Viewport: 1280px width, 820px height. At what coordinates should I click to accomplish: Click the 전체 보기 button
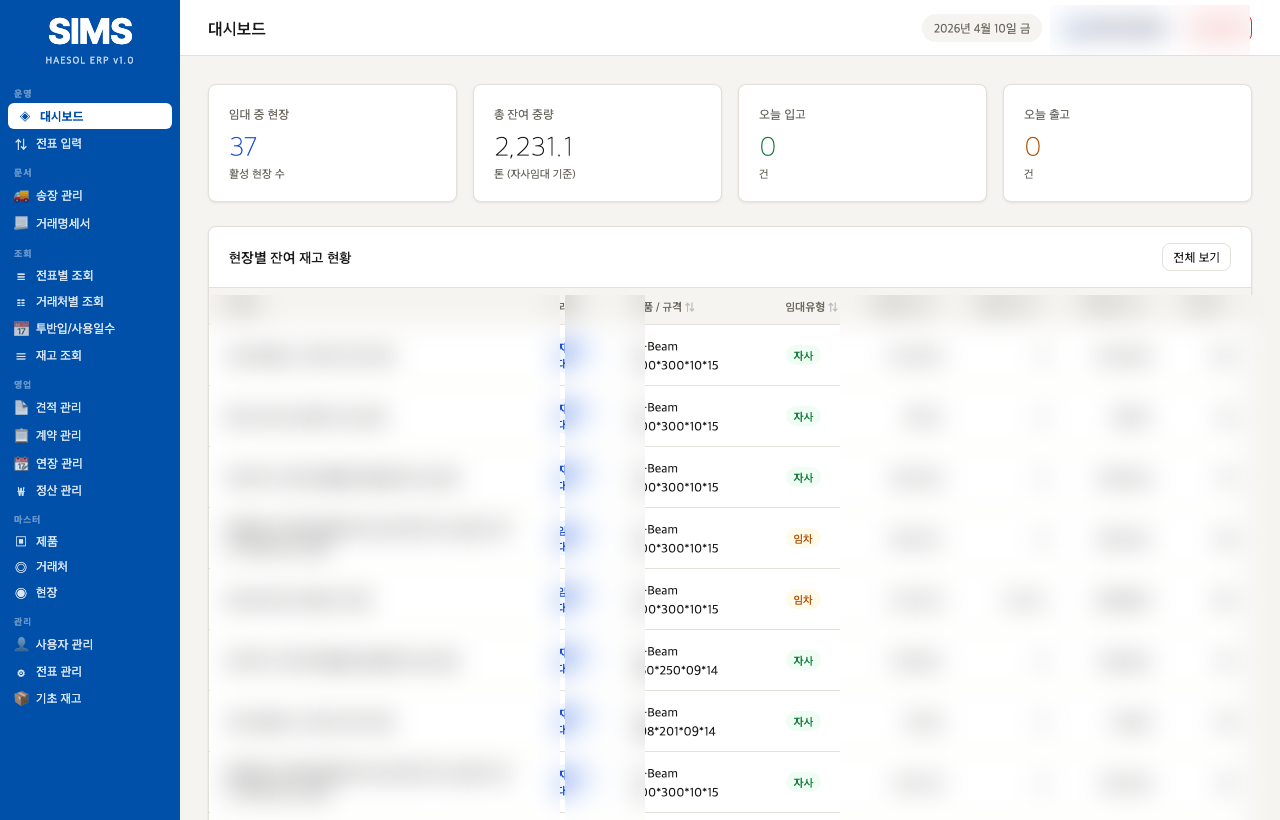[1196, 257]
